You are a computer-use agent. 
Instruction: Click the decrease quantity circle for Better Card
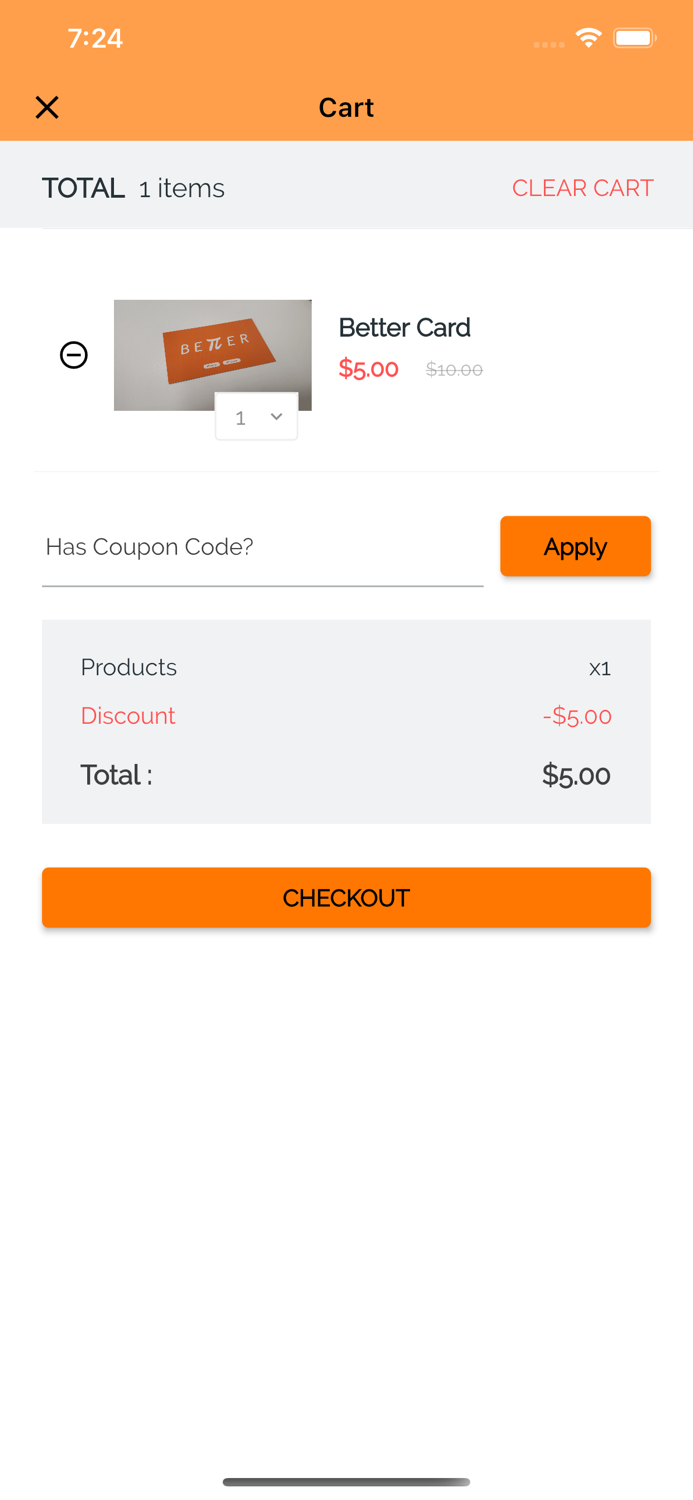click(73, 354)
